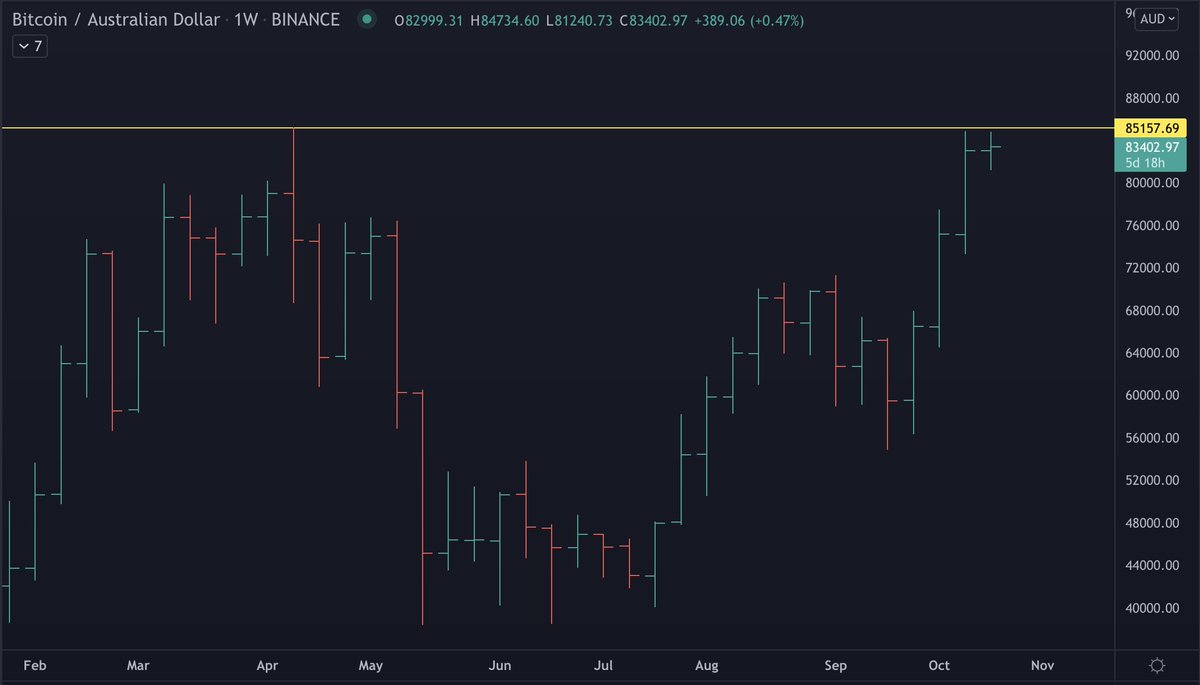The height and width of the screenshot is (685, 1200).
Task: Click the low value L81240.73
Action: click(x=577, y=20)
